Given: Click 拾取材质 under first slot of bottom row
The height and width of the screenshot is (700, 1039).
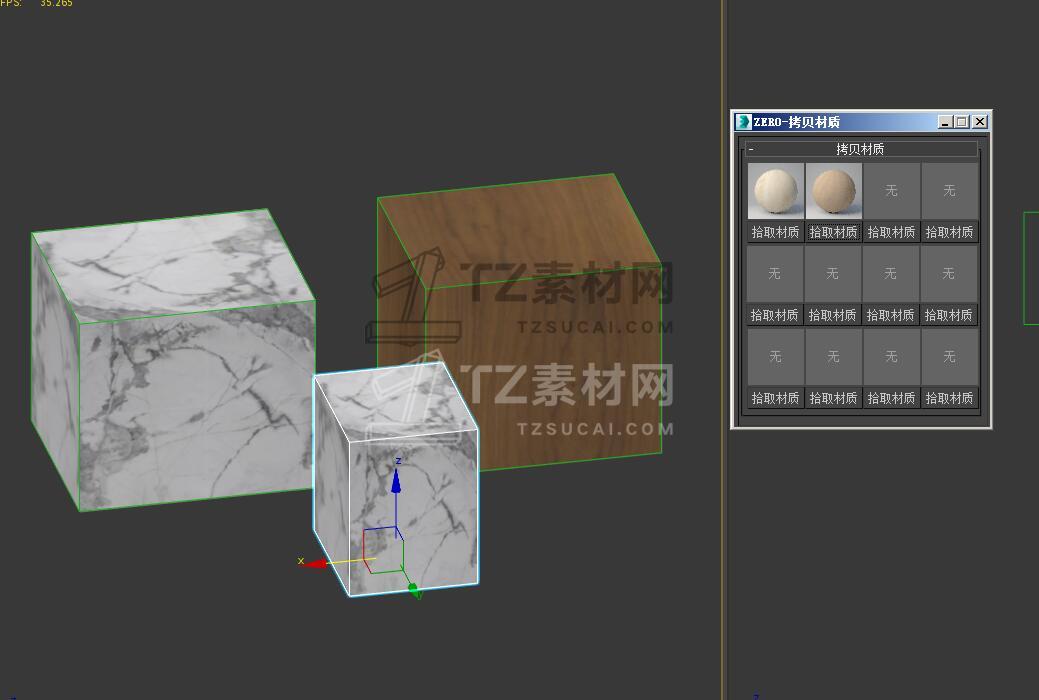Looking at the screenshot, I should (x=775, y=398).
